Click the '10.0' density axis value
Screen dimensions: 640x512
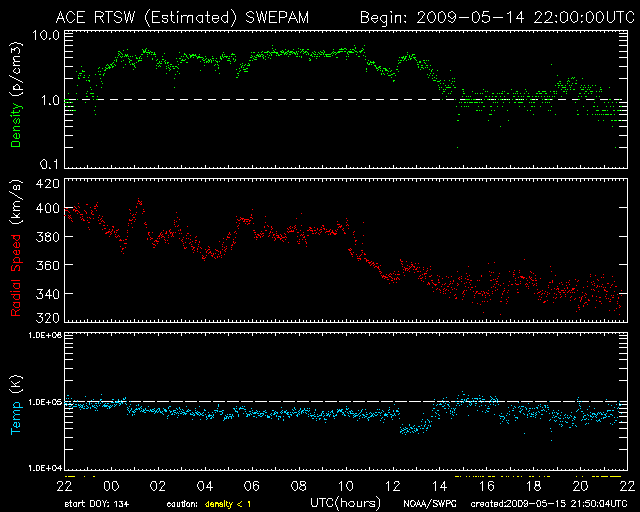[46, 35]
